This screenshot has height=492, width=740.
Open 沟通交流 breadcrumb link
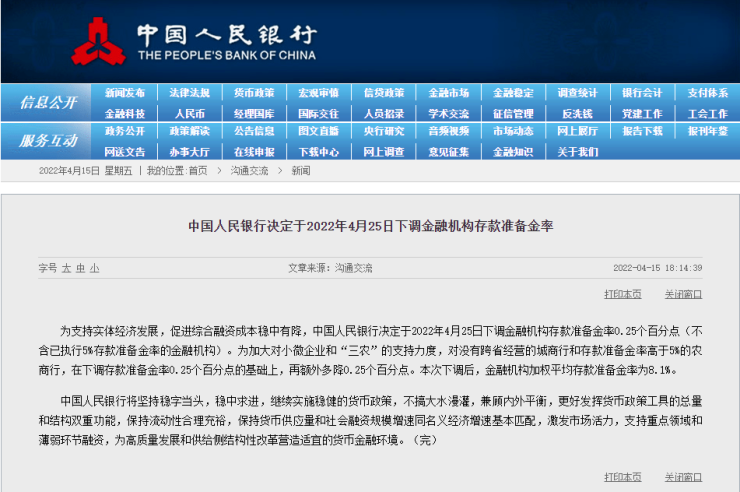coord(249,171)
